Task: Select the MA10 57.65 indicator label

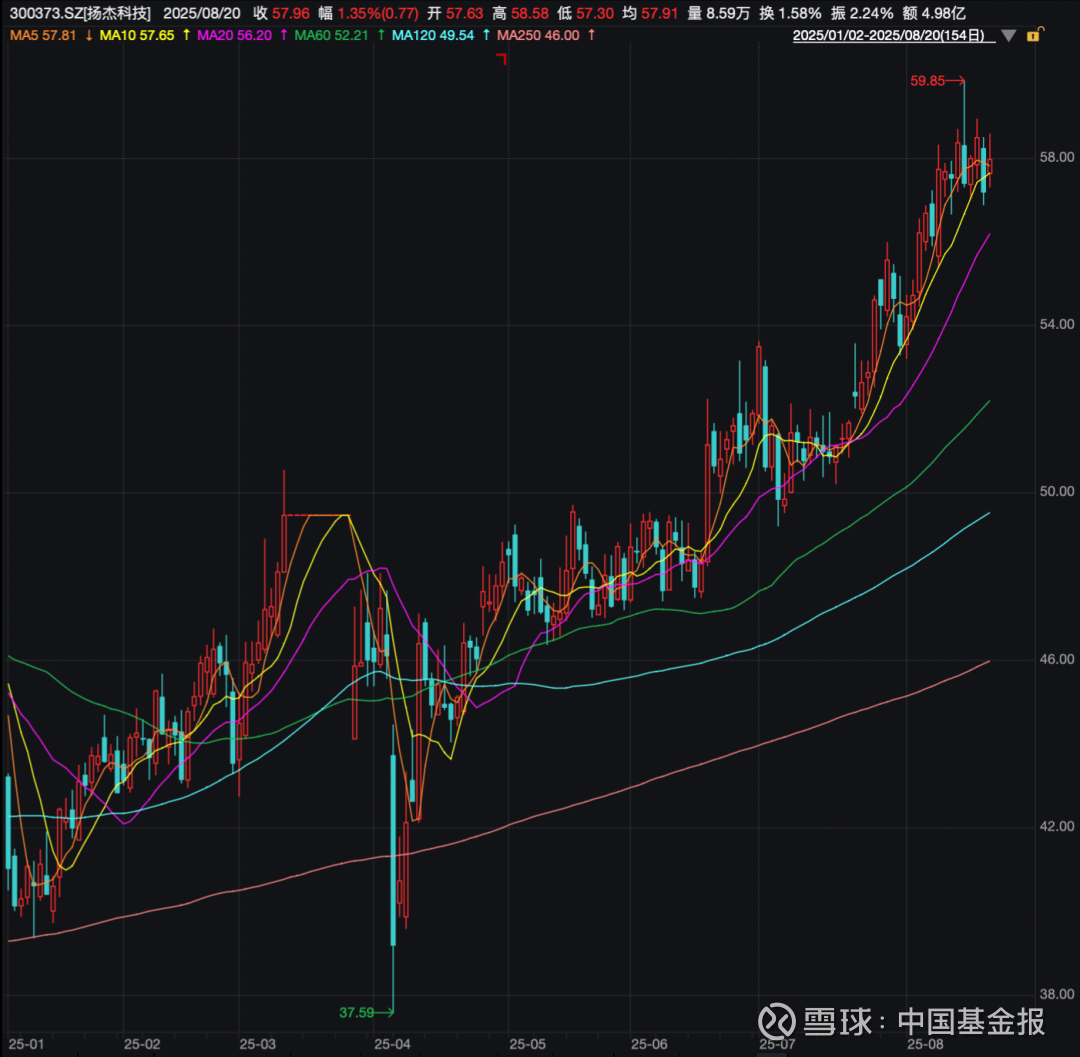Action: (136, 35)
